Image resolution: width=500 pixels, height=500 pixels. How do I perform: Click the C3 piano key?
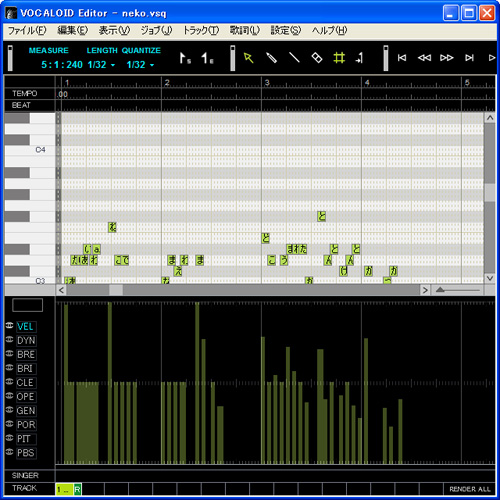[30, 281]
